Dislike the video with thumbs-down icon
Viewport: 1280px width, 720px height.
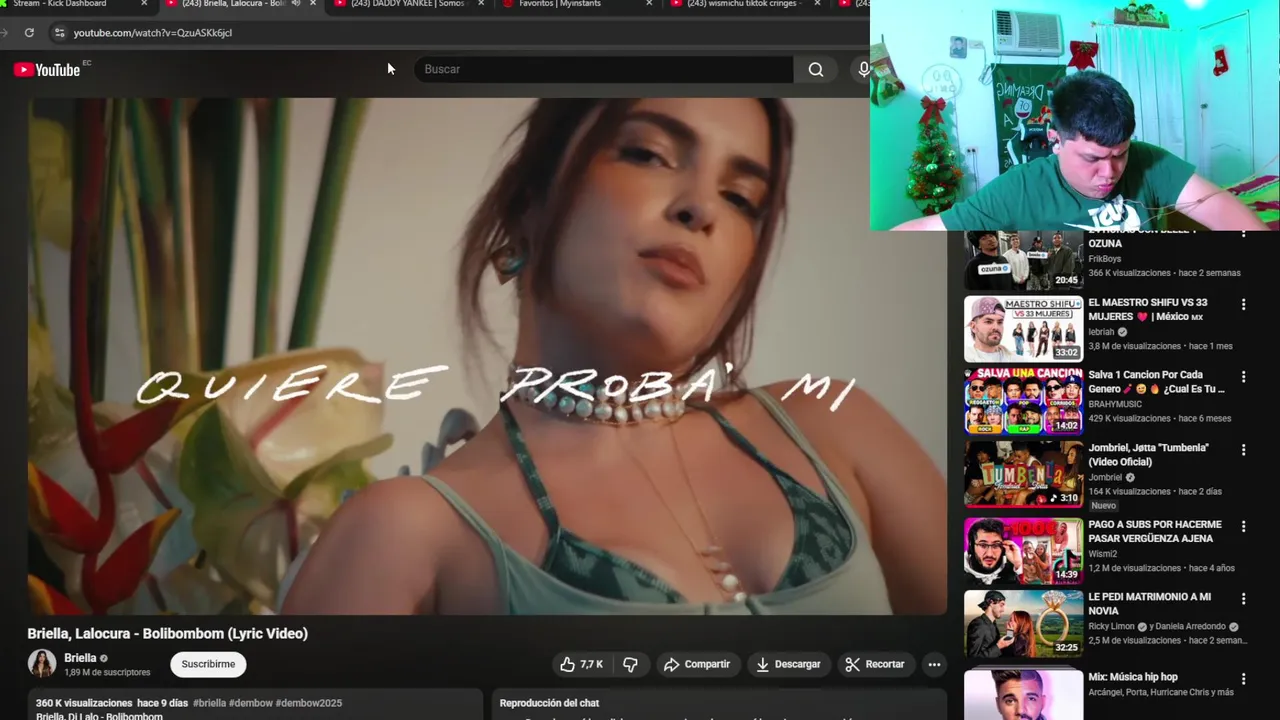pyautogui.click(x=630, y=664)
